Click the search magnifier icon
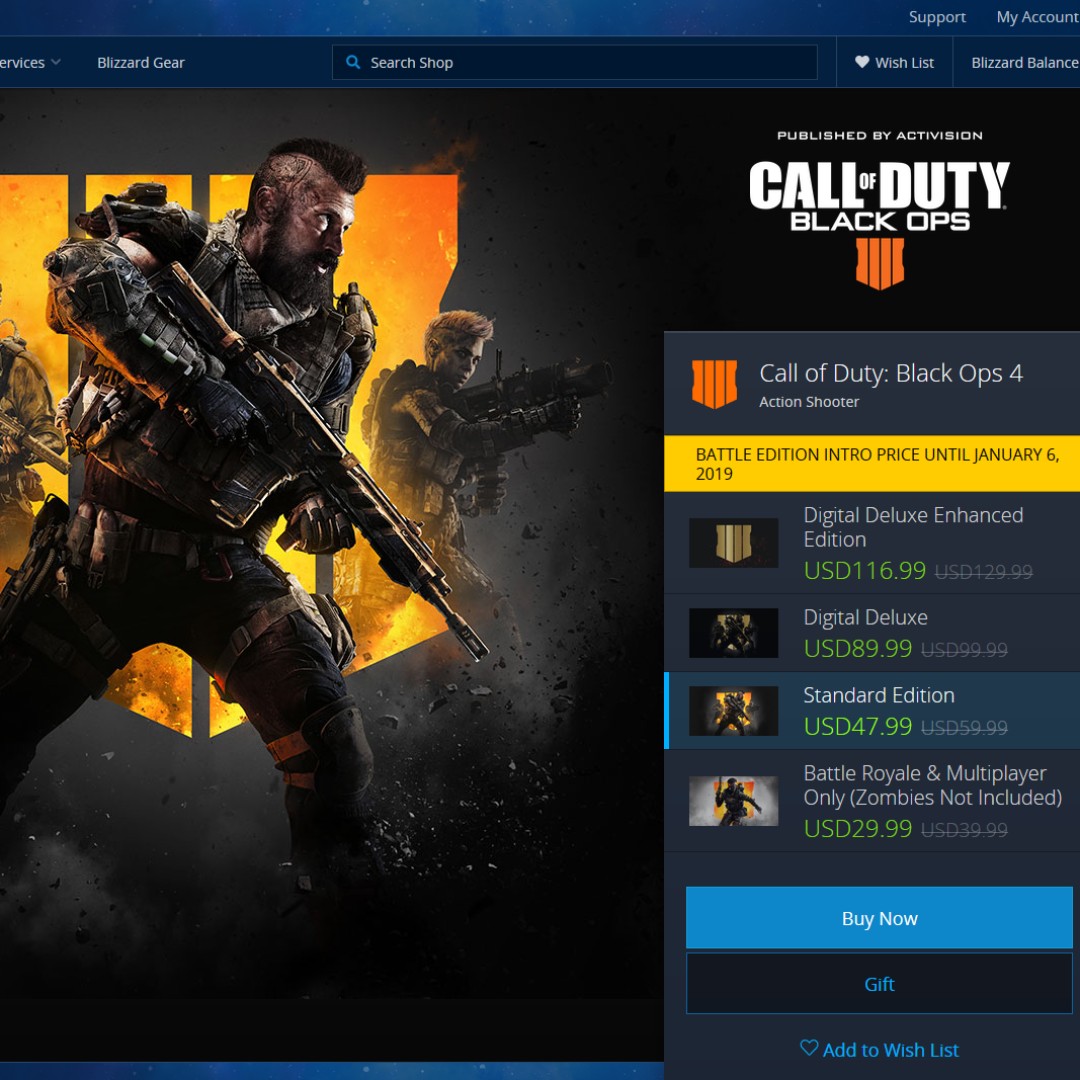The width and height of the screenshot is (1080, 1080). point(353,62)
